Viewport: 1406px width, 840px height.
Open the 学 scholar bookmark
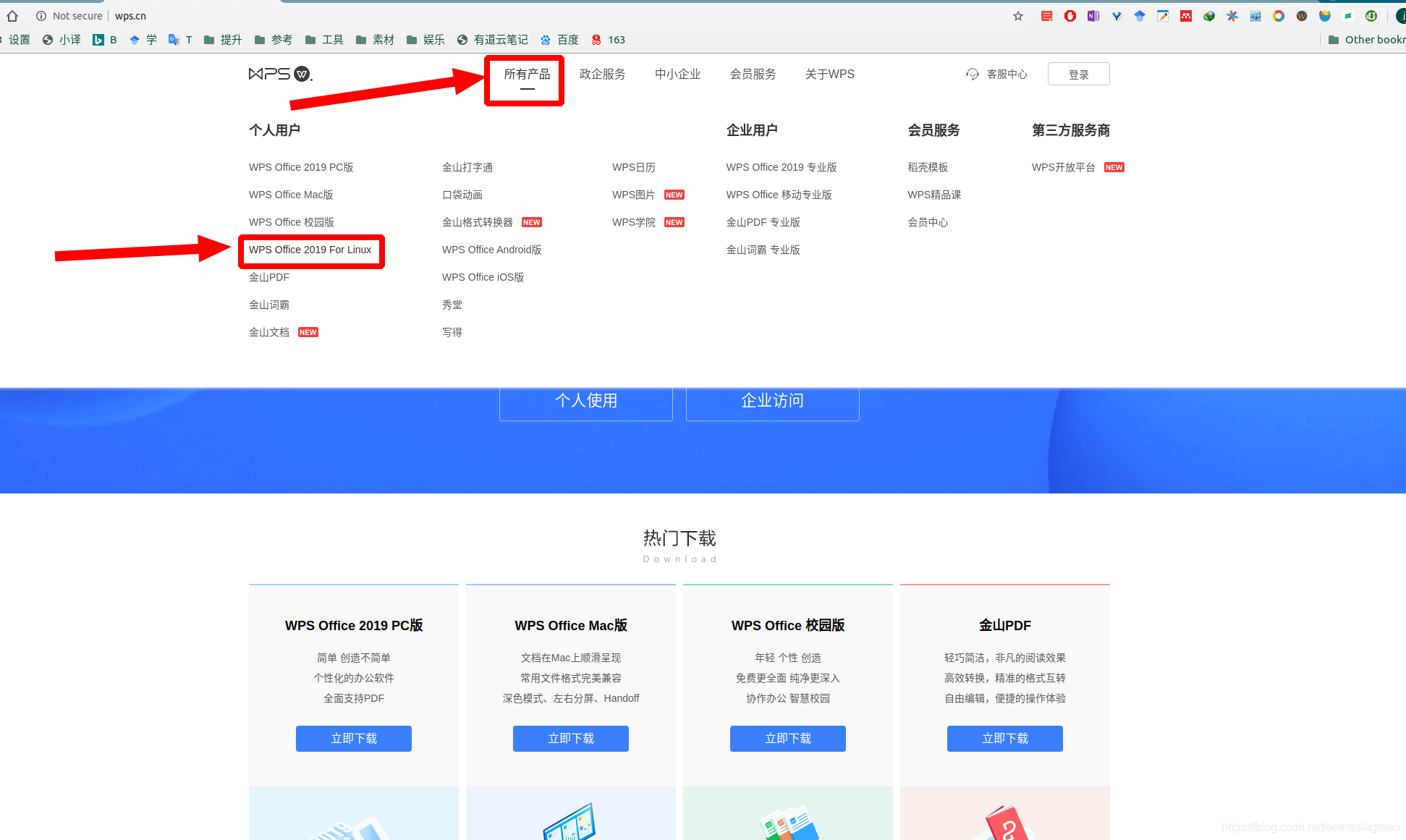[x=143, y=40]
